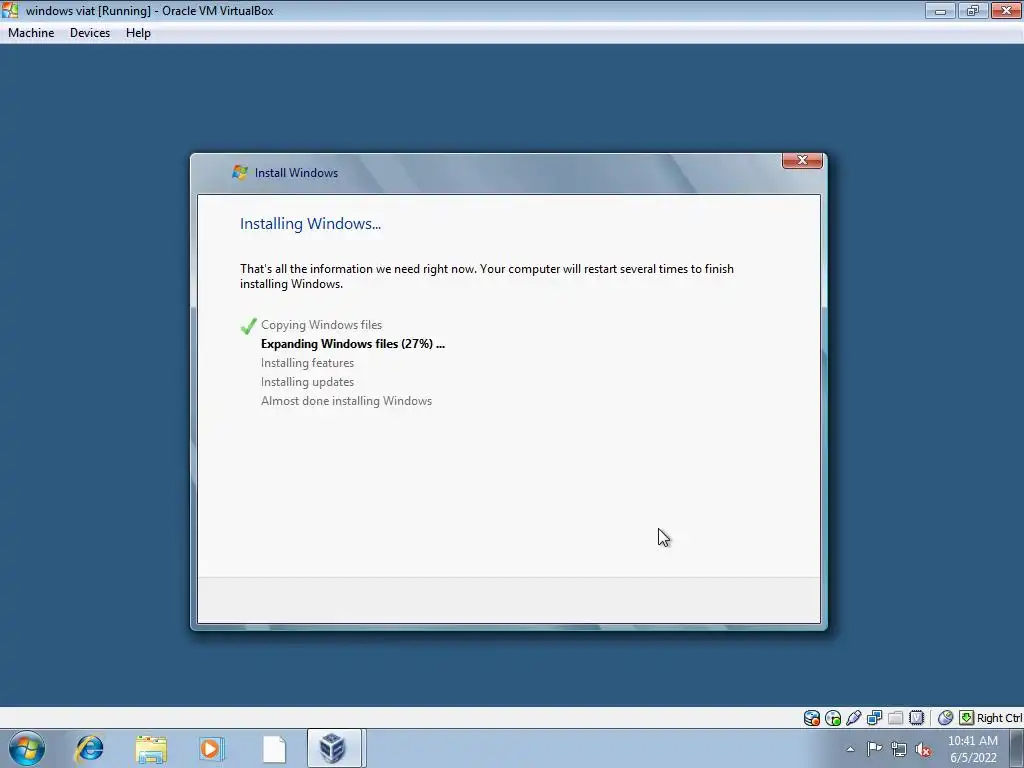Click the muted speaker volume icon

click(x=923, y=749)
